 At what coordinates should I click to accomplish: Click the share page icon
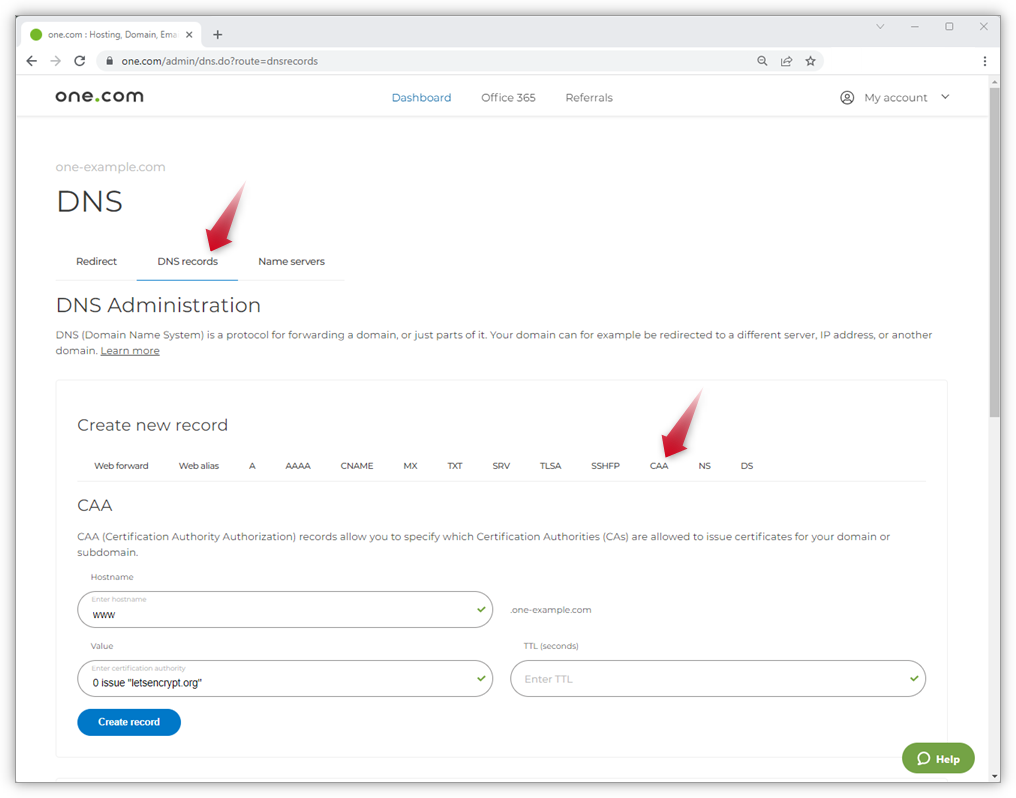(786, 61)
